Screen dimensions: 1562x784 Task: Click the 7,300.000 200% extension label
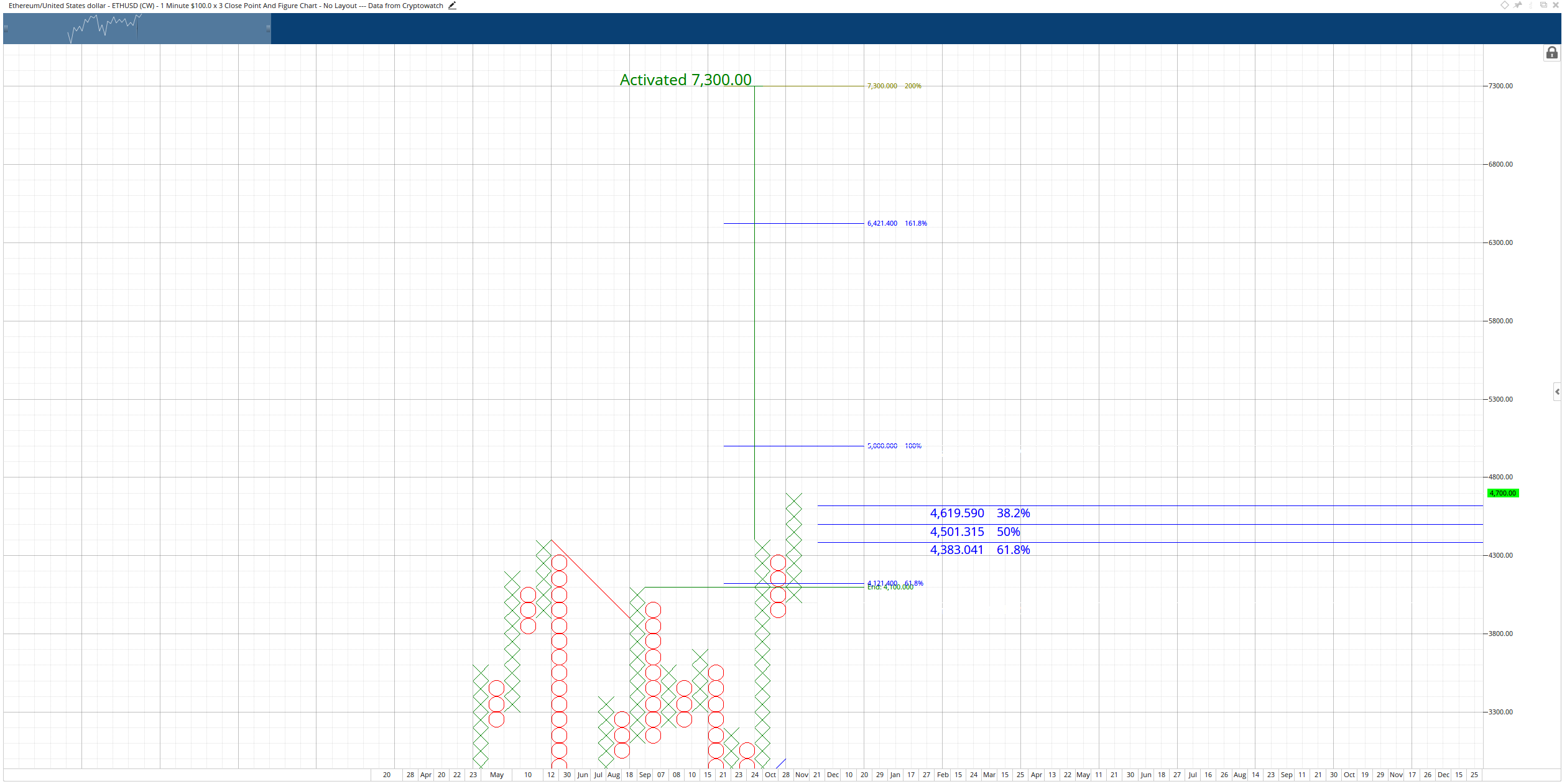894,86
